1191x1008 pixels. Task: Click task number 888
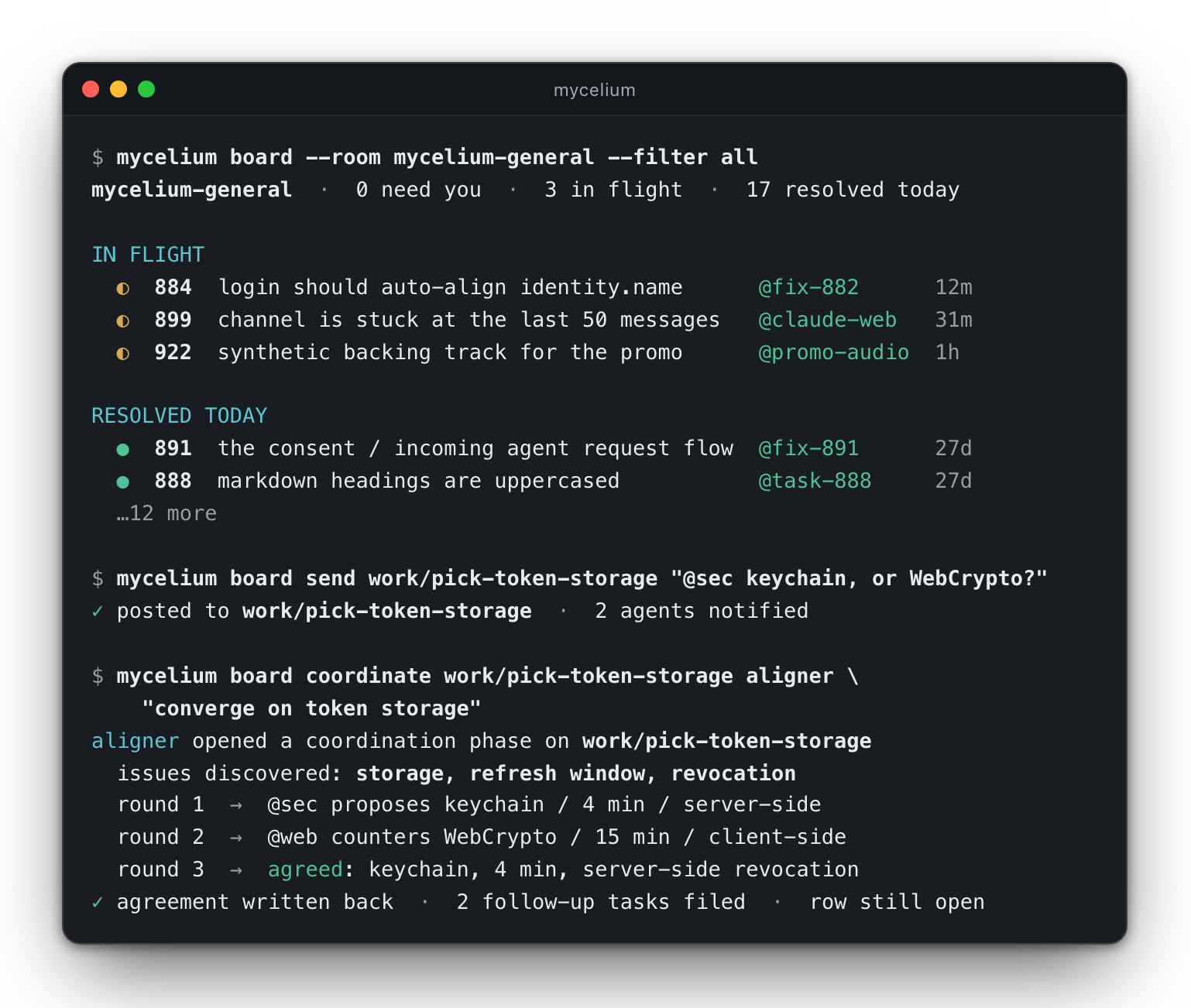click(x=173, y=481)
